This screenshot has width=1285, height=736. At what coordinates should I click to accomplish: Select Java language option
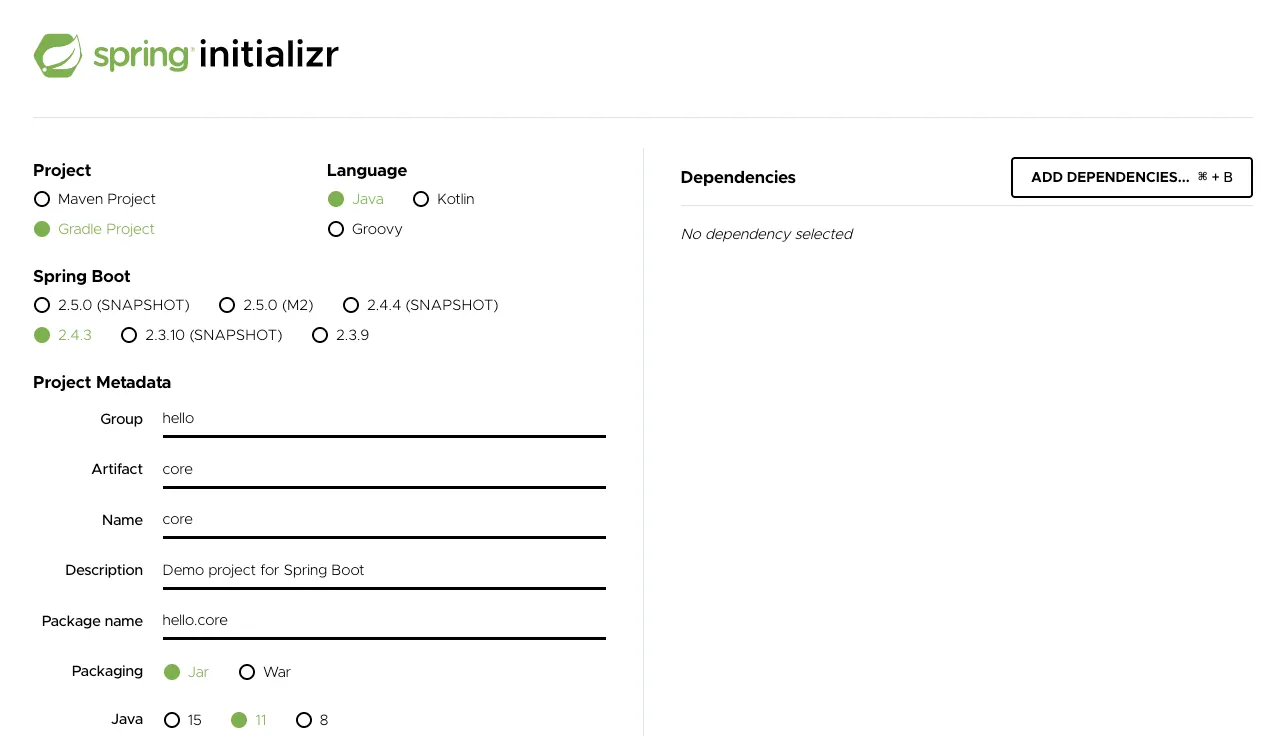[336, 199]
